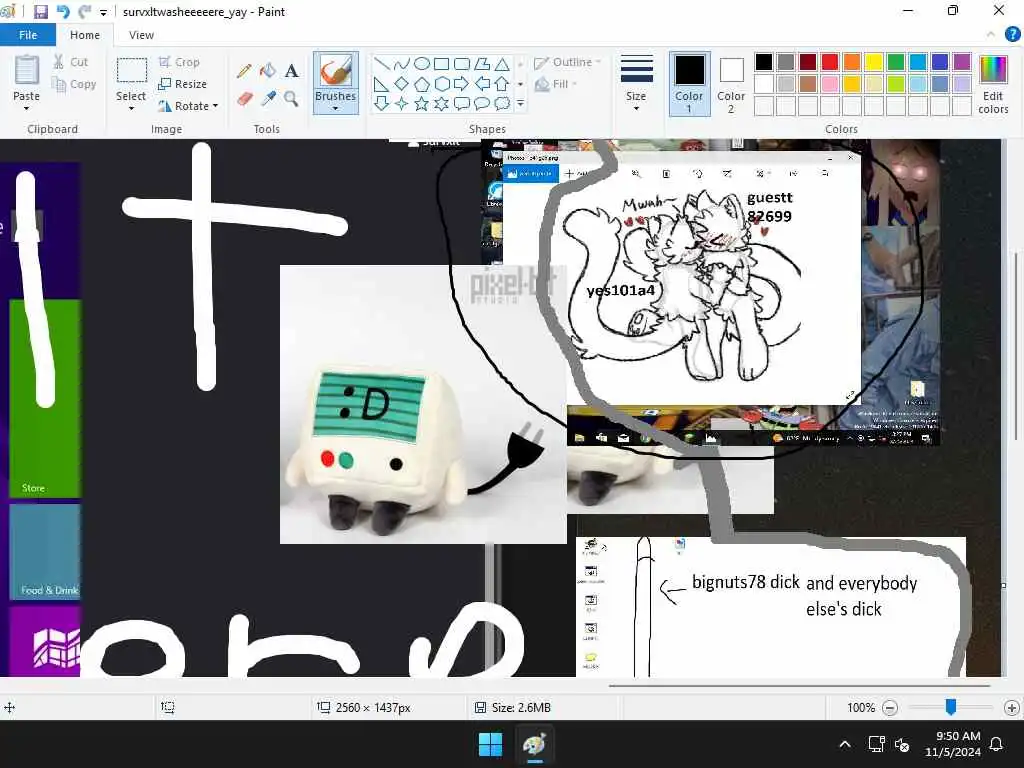1024x768 pixels.
Task: Open Customize Quick Access Toolbar dropdown
Action: click(103, 12)
